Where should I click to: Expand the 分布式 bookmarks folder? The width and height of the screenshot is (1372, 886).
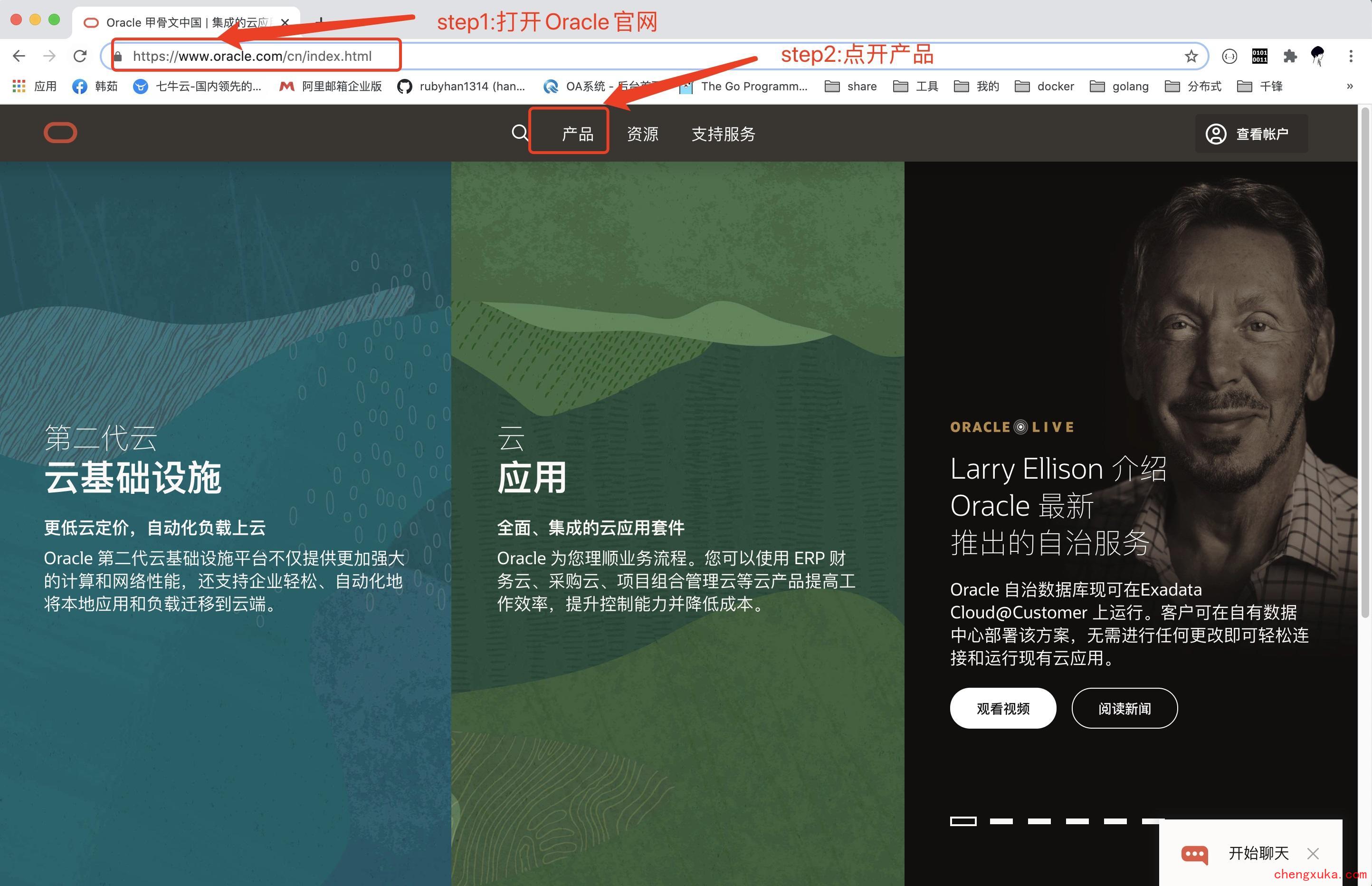pyautogui.click(x=1192, y=87)
